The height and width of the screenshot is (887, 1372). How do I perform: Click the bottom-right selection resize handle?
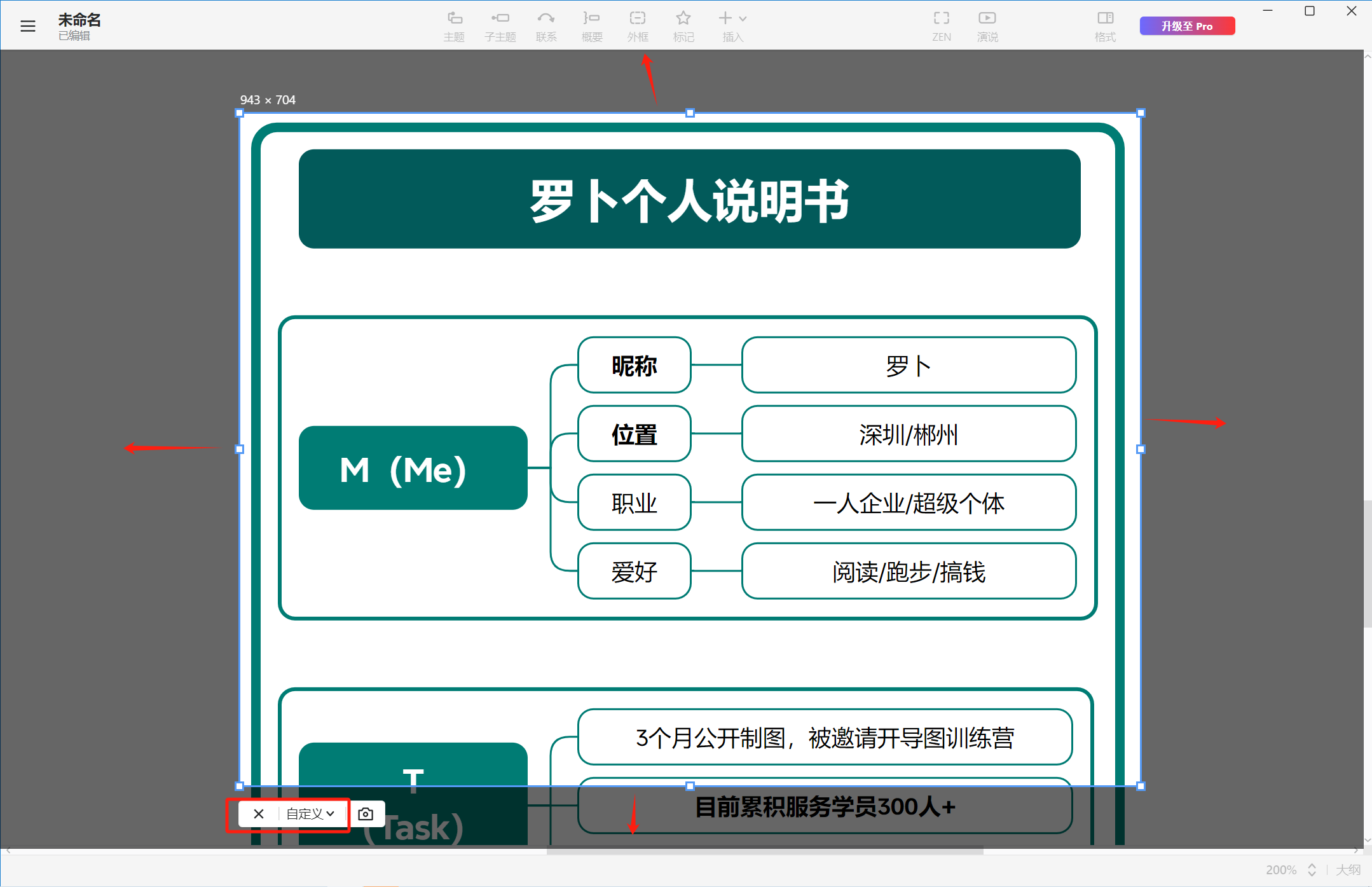click(1141, 786)
